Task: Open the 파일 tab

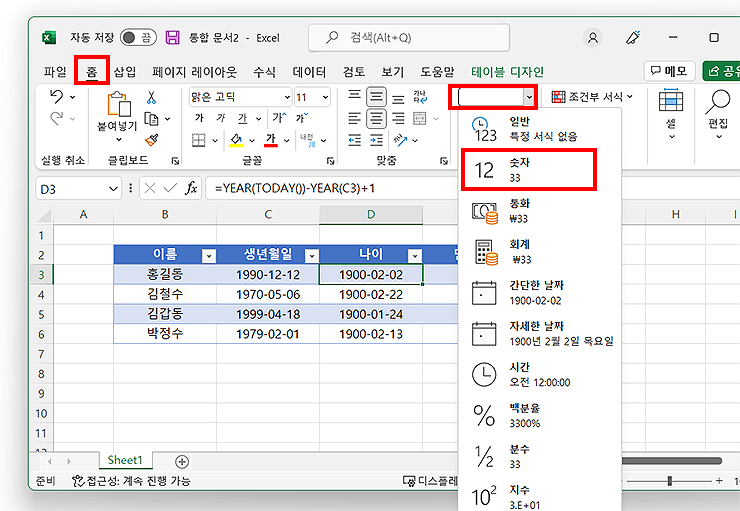Action: click(55, 72)
